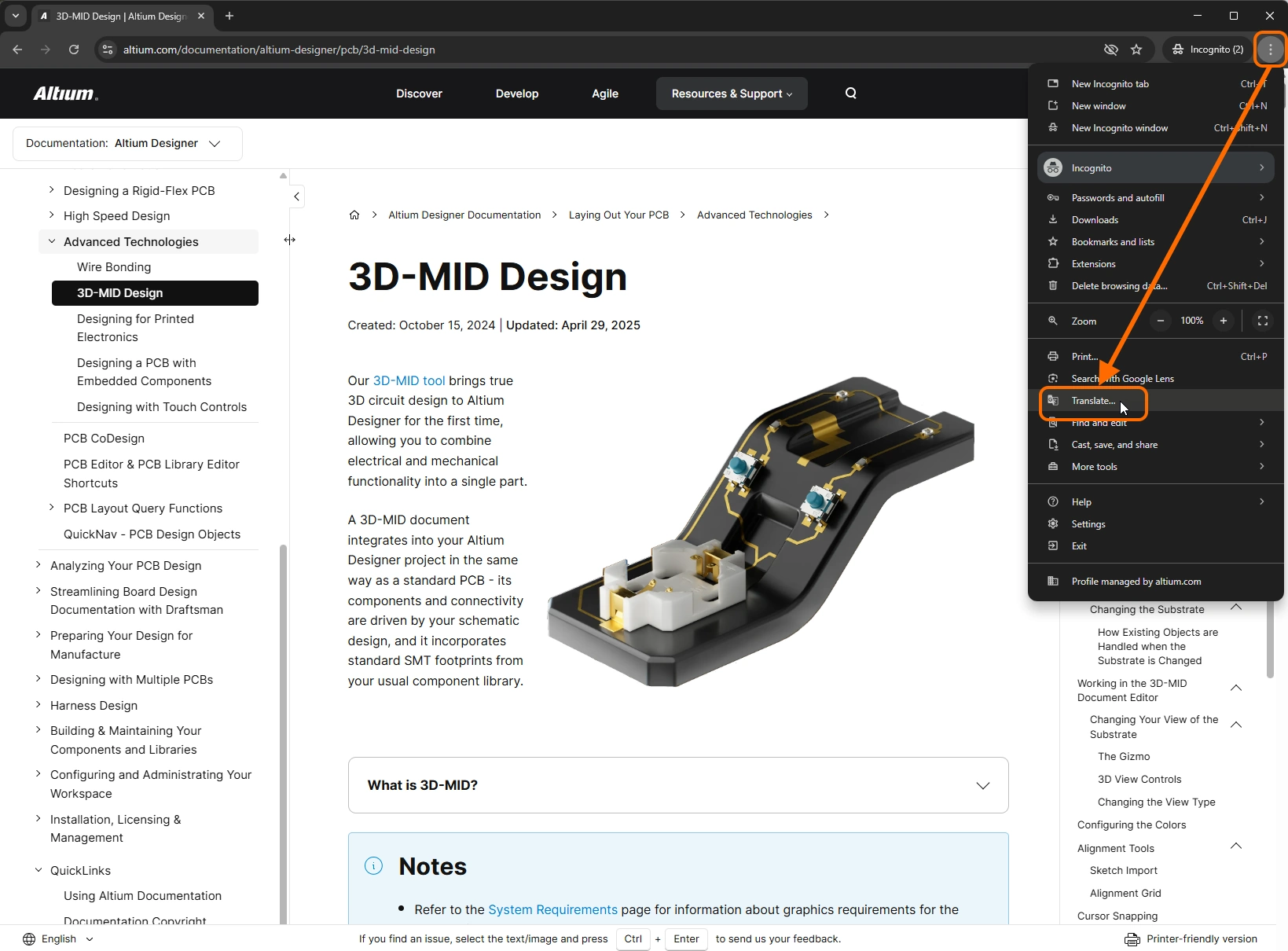This screenshot has width=1288, height=951.
Task: Click Delete browsing data menu item
Action: coord(1155,286)
